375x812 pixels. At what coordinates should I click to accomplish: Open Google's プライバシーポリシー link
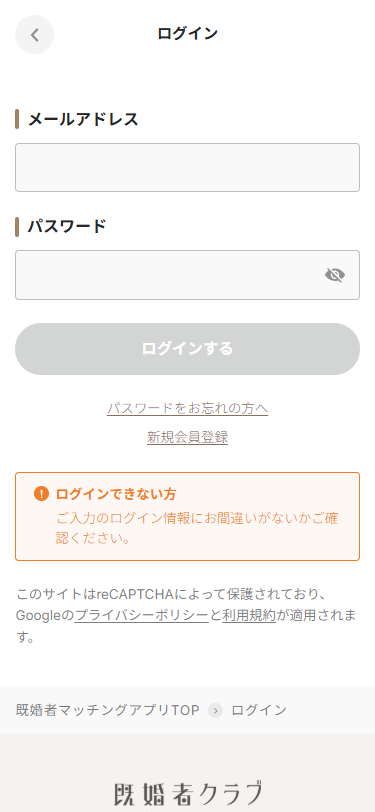(141, 616)
